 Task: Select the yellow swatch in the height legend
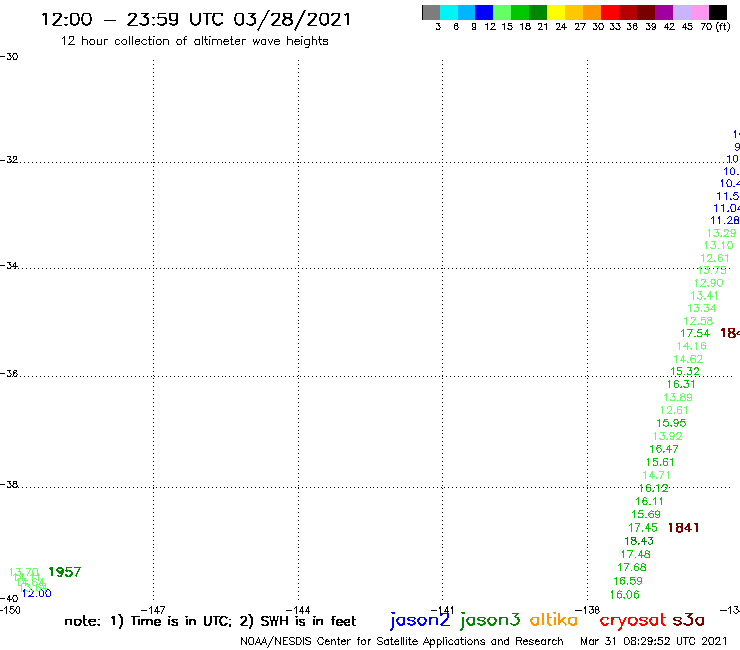556,12
